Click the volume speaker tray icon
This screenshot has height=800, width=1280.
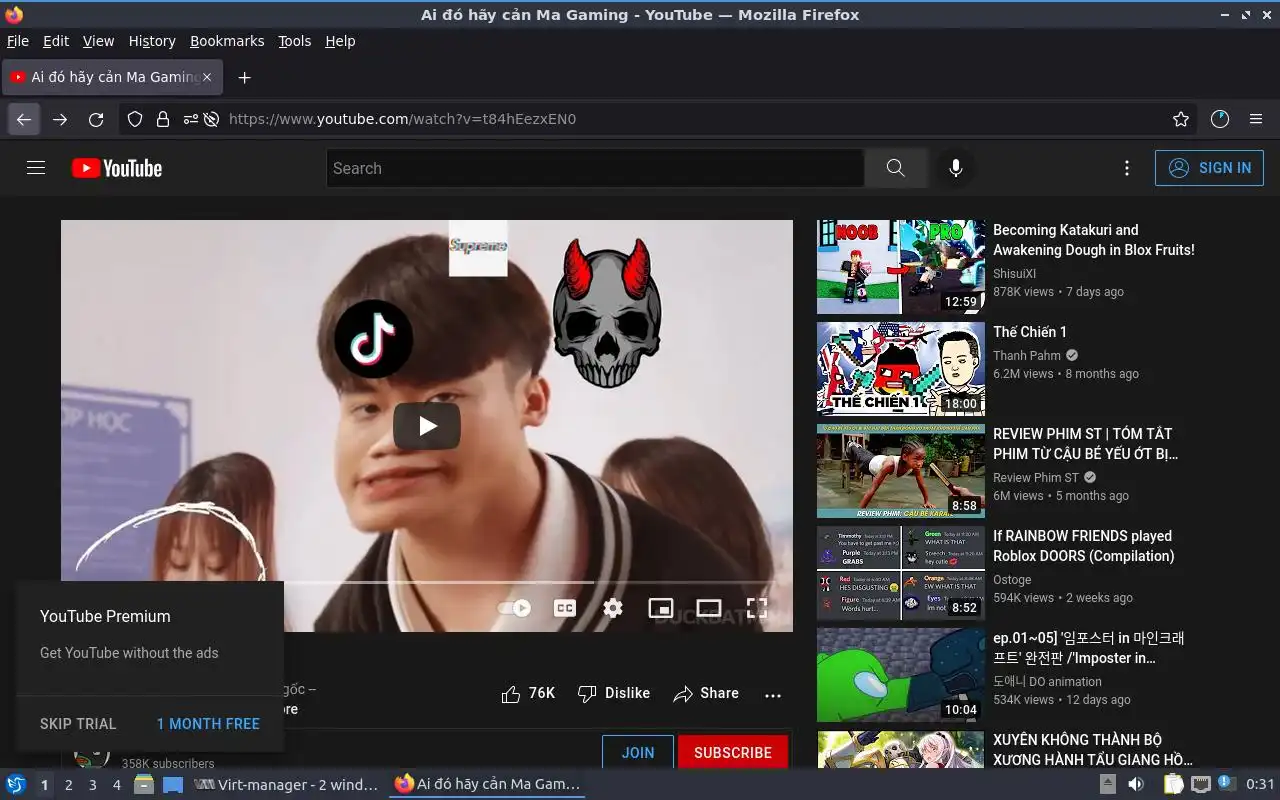[1135, 784]
